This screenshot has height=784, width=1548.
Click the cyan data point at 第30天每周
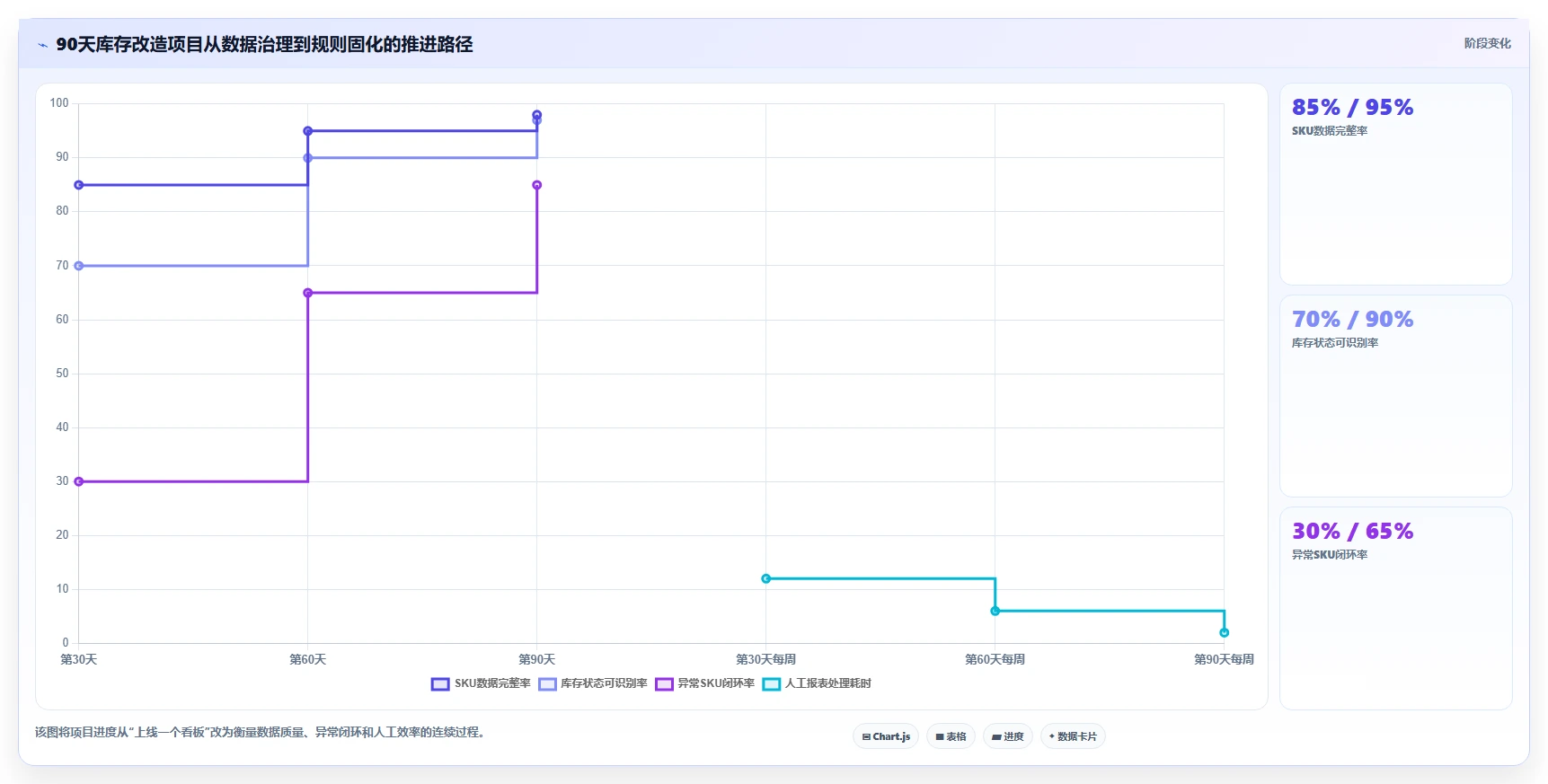point(766,578)
